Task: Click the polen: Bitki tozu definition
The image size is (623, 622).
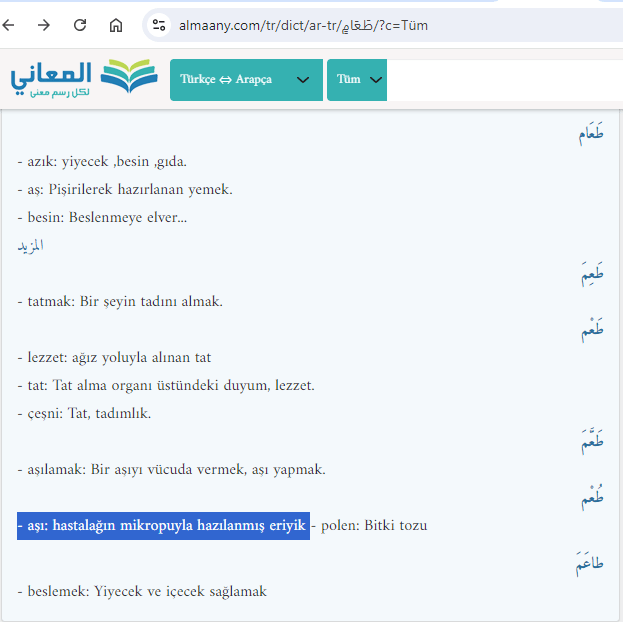Action: 374,525
